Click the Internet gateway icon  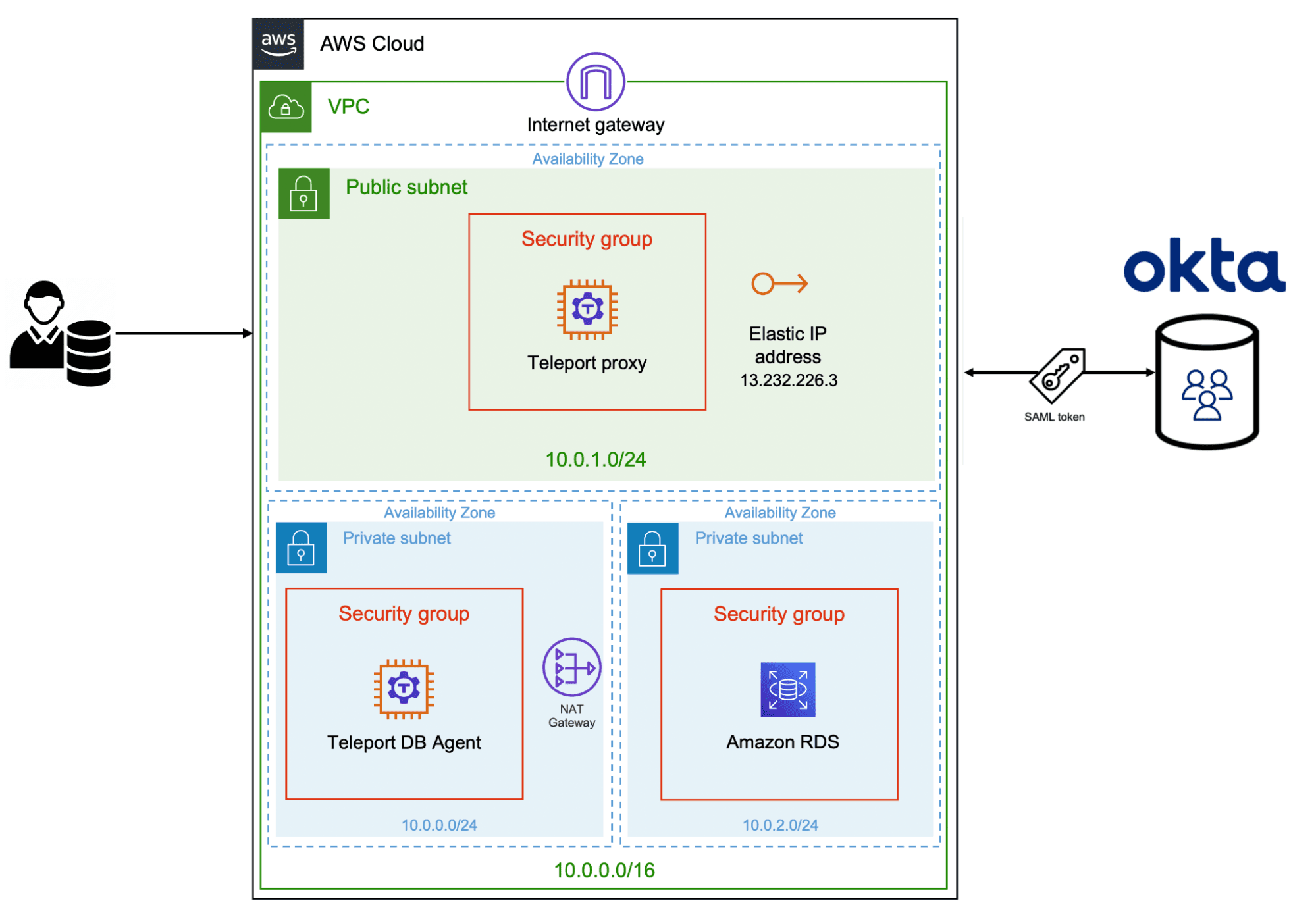pyautogui.click(x=595, y=82)
